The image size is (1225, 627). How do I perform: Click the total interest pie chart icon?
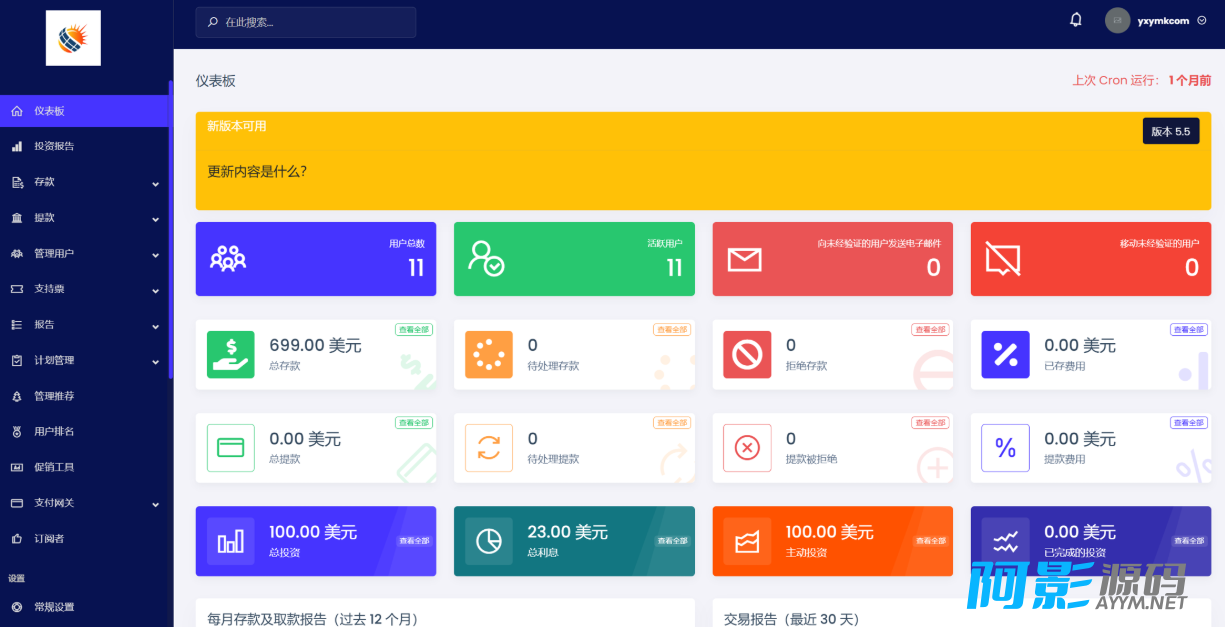(489, 541)
